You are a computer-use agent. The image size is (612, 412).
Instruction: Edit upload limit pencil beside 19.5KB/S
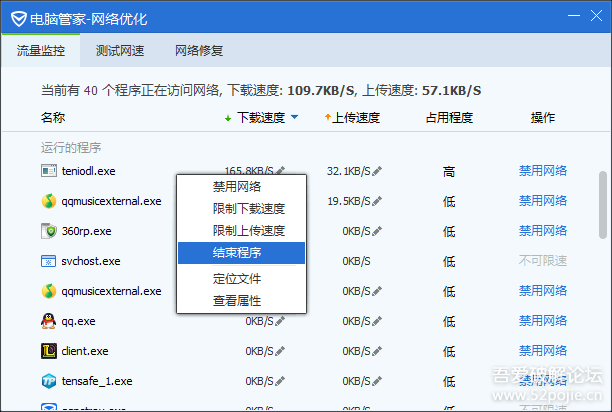tap(377, 201)
